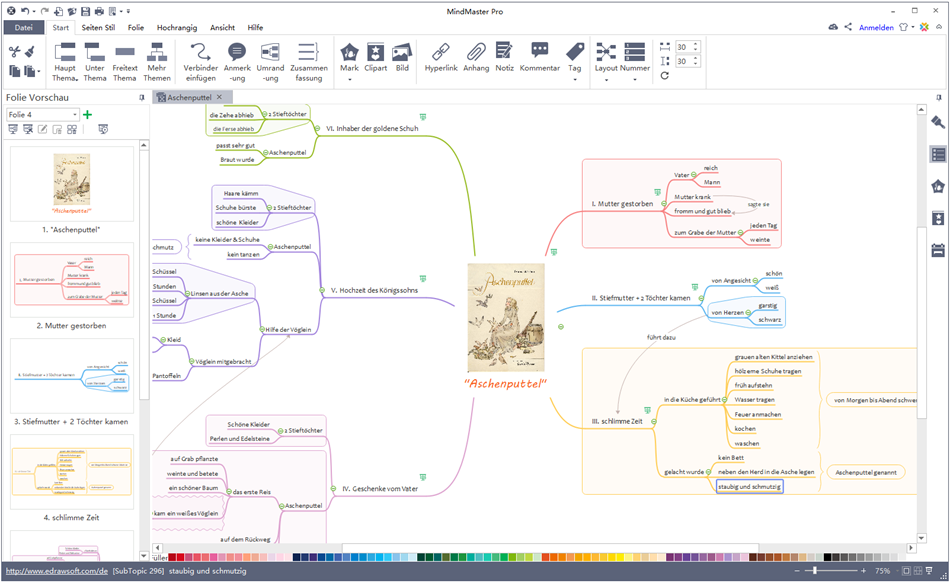Click the Print icon in quick access toolbar
The image size is (950, 583).
click(x=99, y=11)
